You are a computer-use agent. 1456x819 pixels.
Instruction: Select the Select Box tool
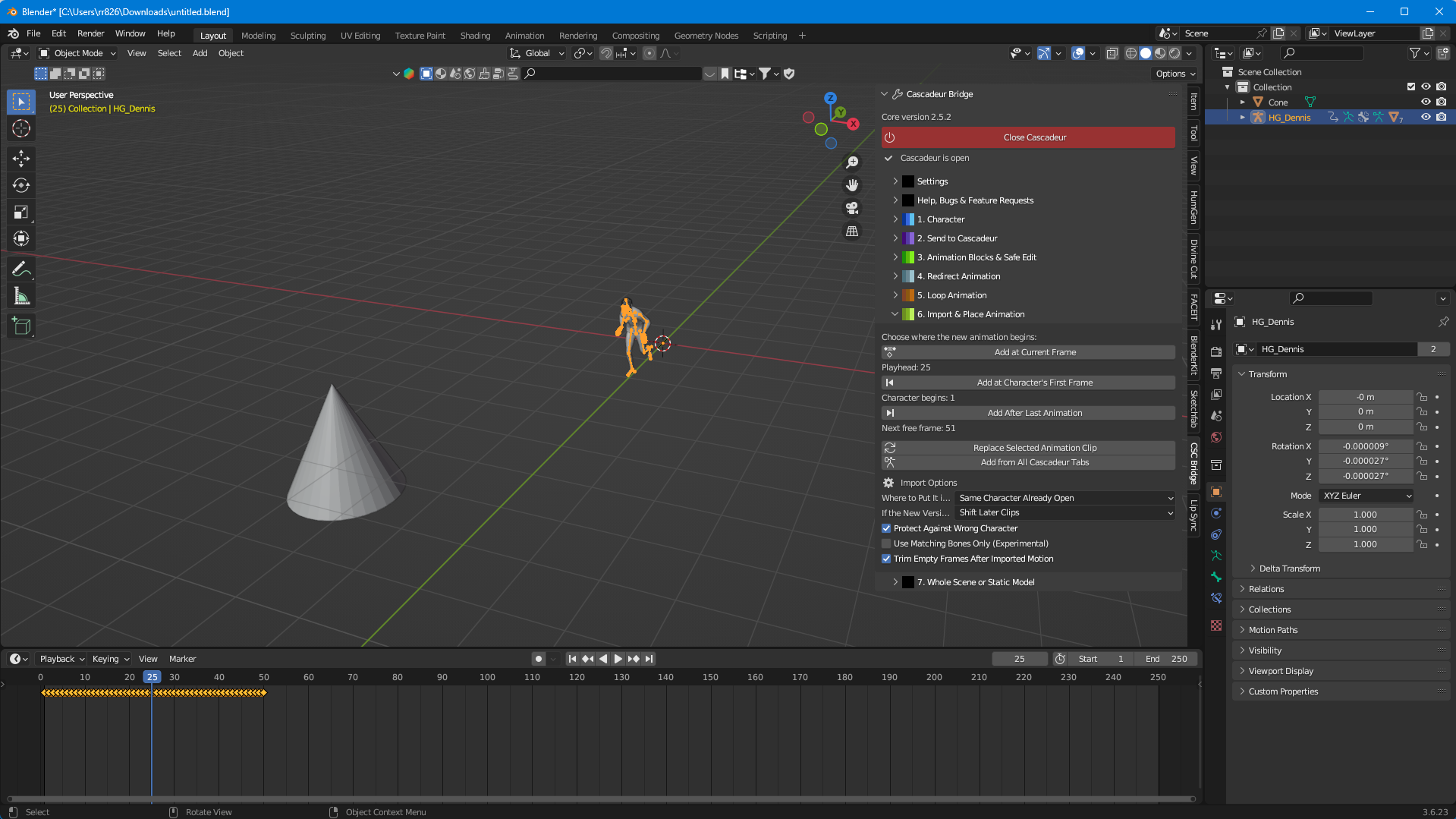point(21,101)
